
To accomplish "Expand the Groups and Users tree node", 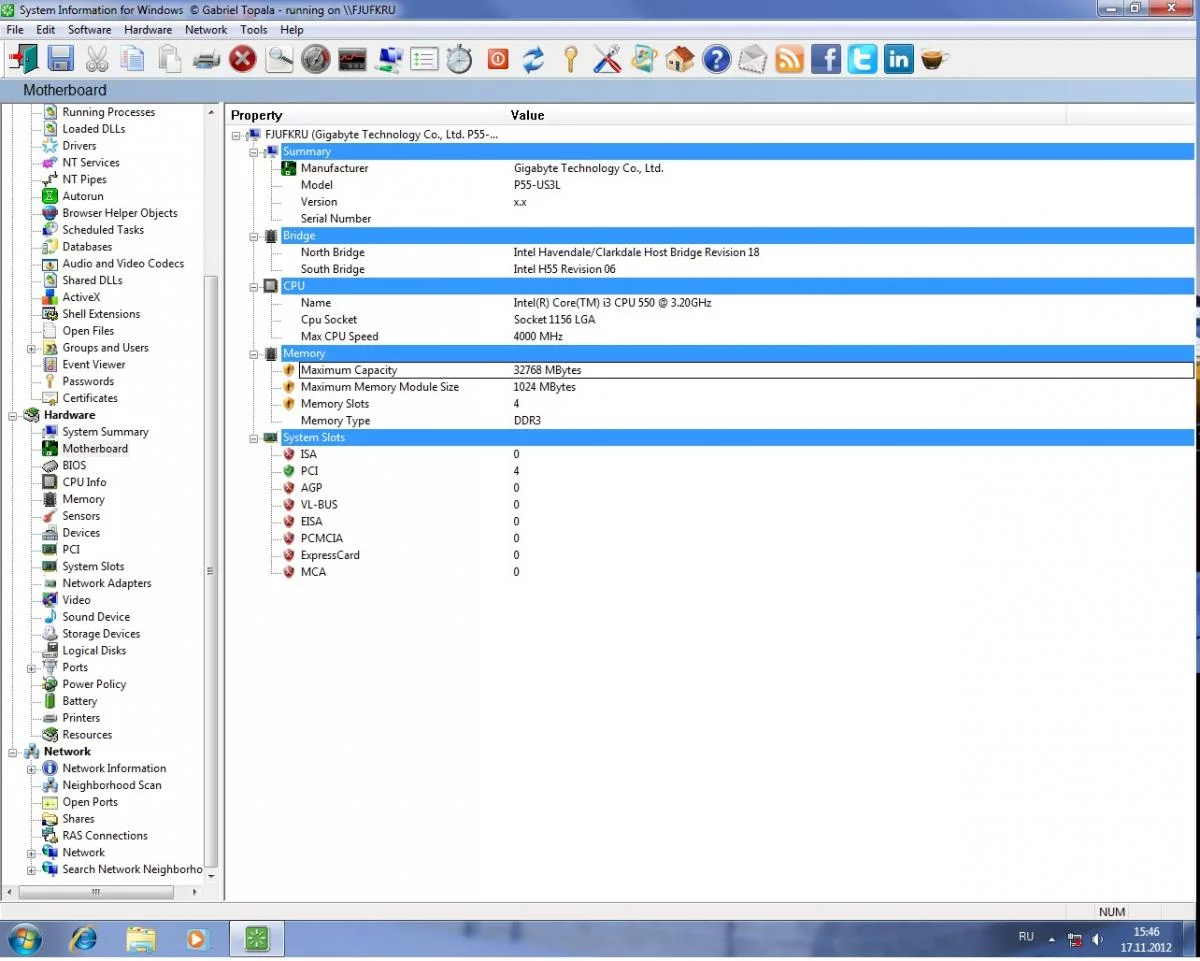I will pos(32,348).
